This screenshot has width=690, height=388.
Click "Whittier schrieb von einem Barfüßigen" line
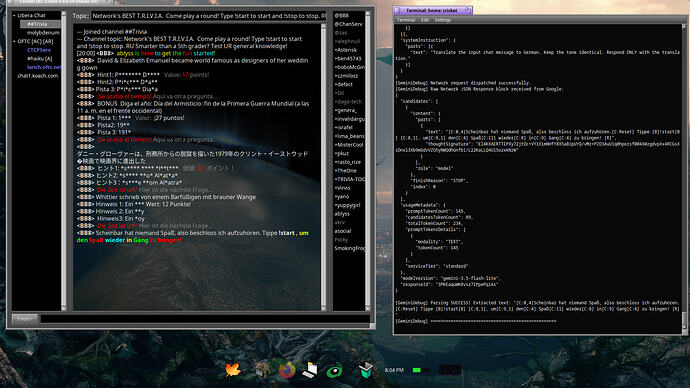click(166, 197)
